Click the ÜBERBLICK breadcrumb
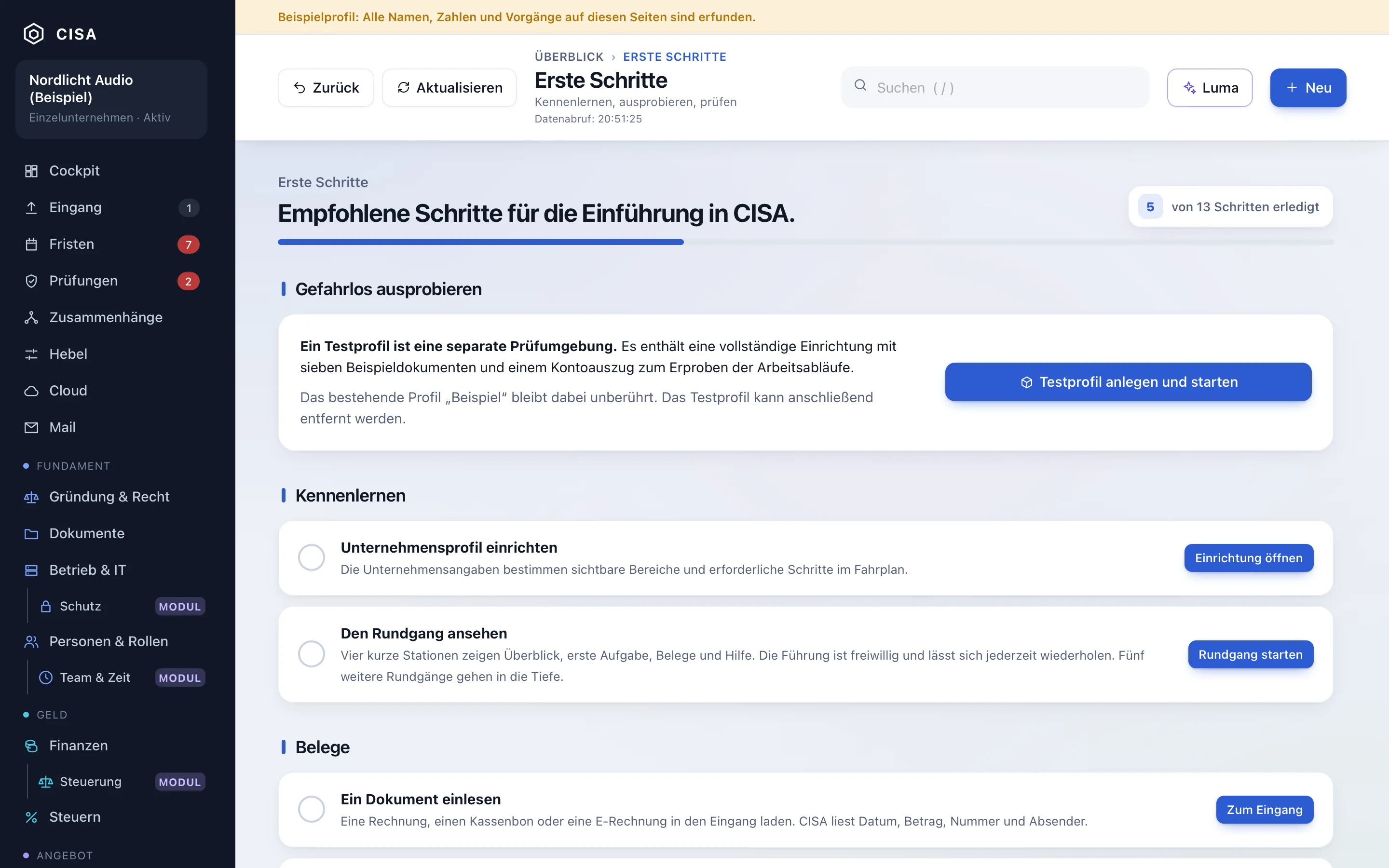Screen dimensions: 1389x868 (569, 57)
